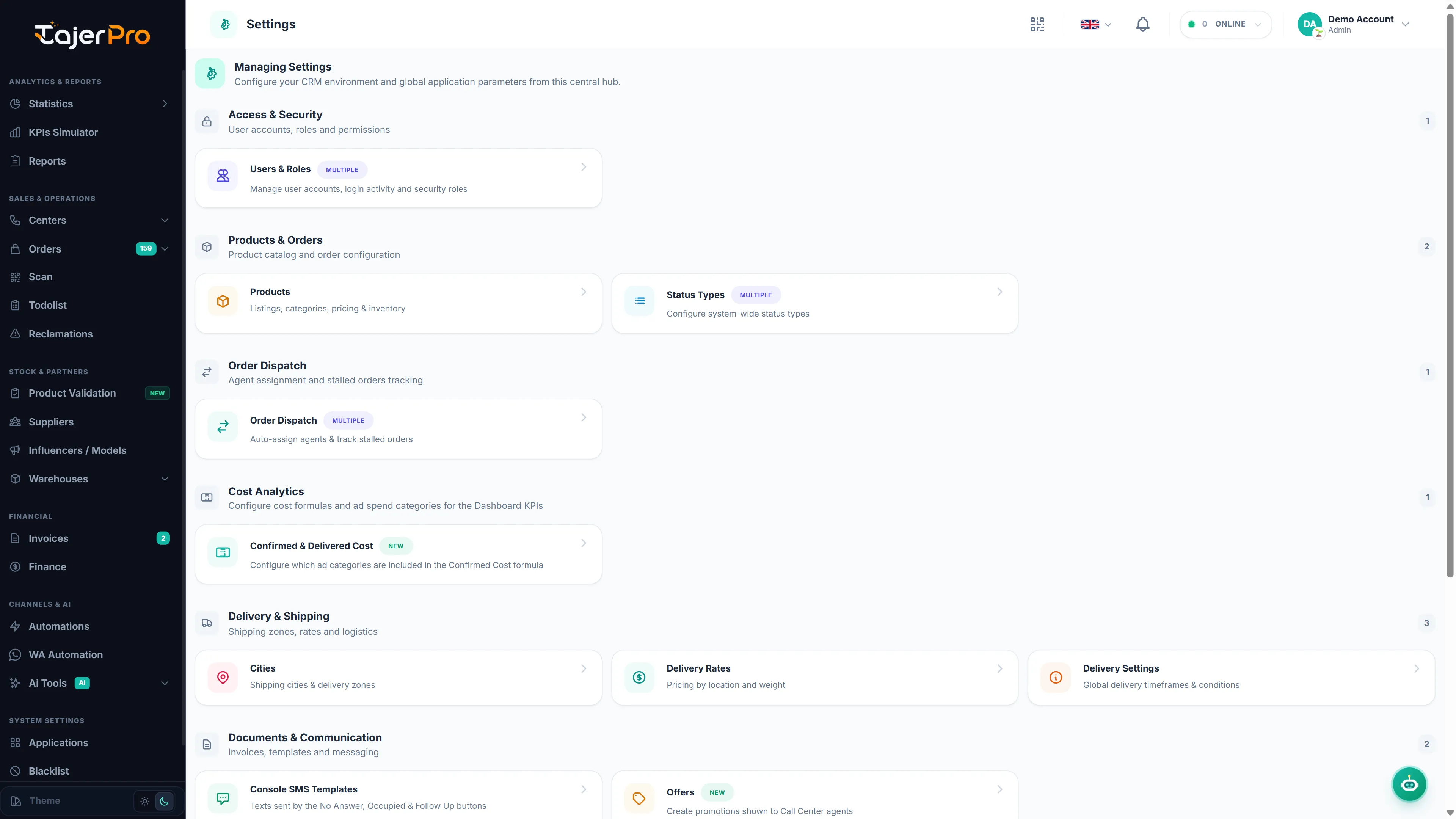Open the Delivery Settings card

(1231, 677)
